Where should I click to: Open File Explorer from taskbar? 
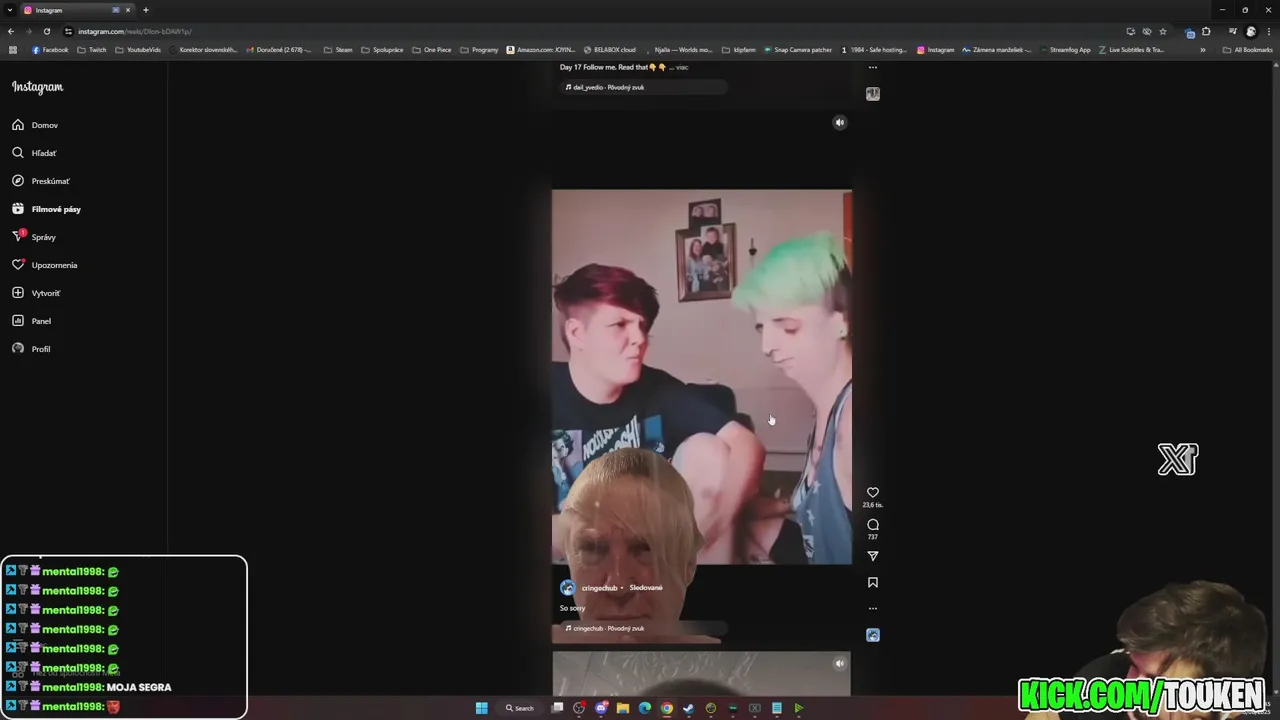click(623, 708)
